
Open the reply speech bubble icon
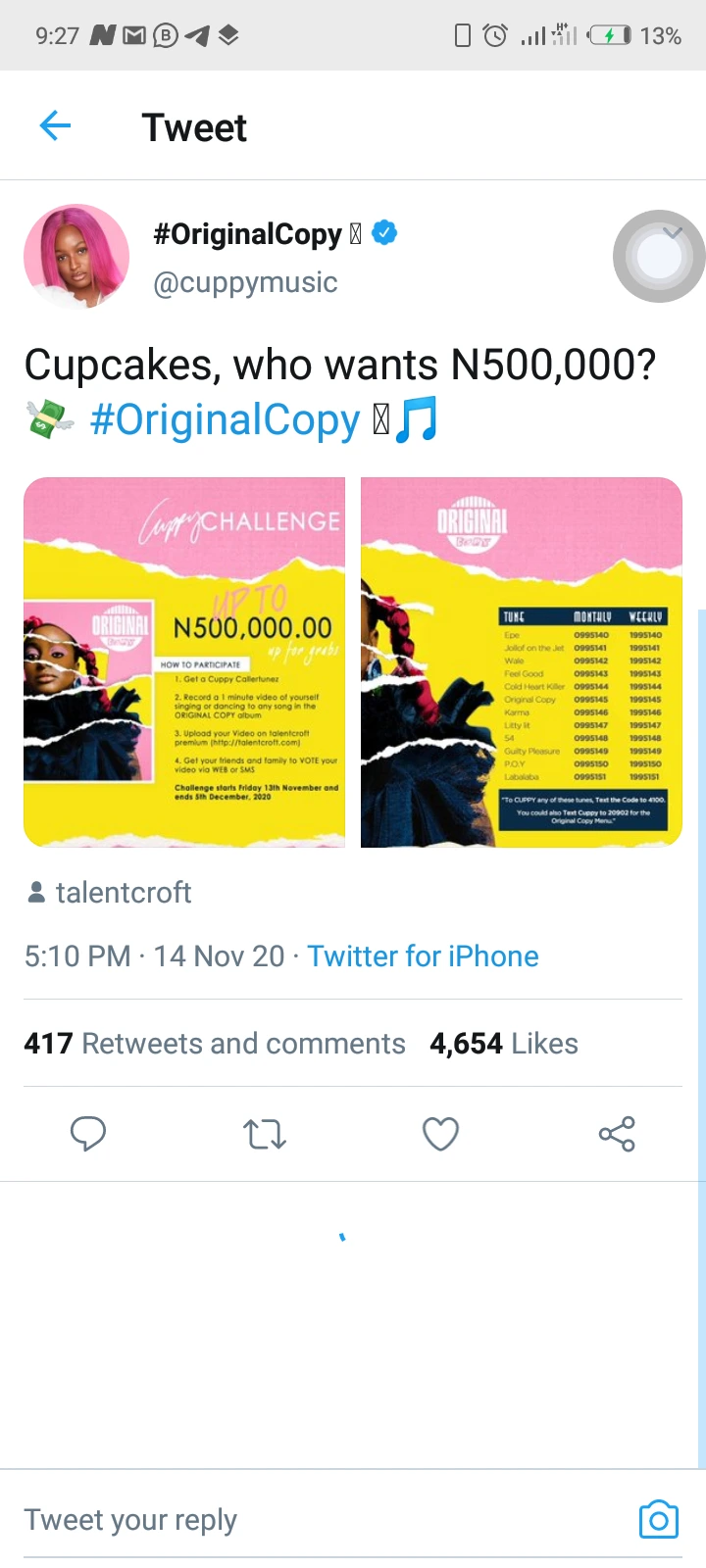tap(88, 1134)
